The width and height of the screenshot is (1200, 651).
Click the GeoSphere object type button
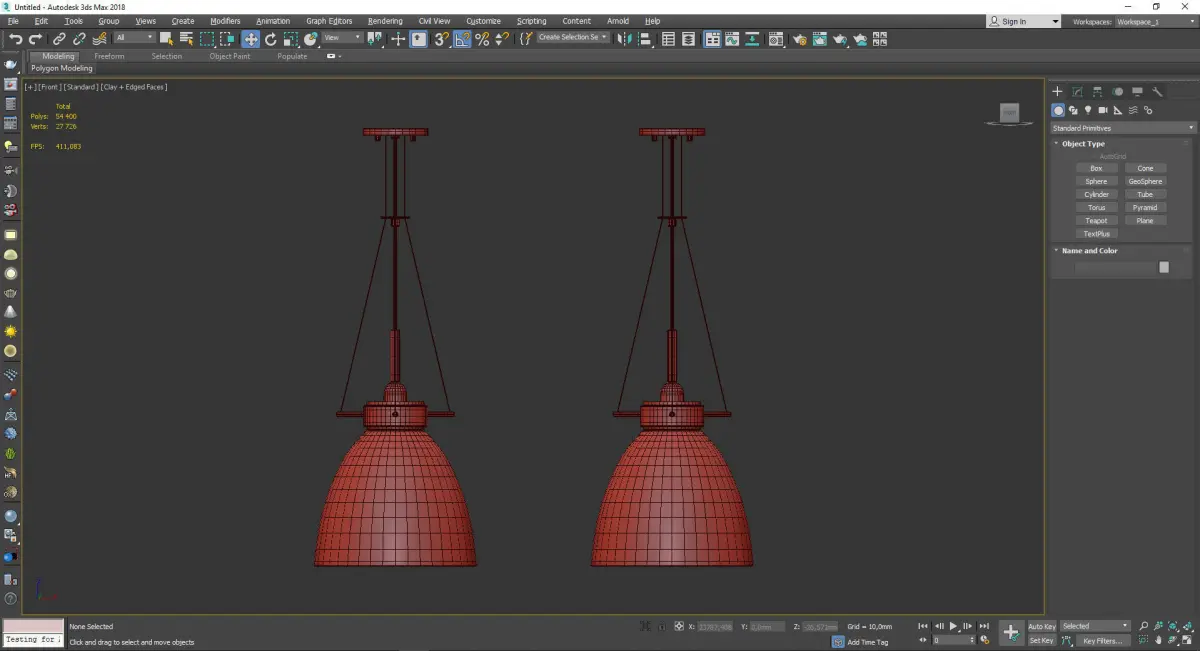pos(1145,182)
